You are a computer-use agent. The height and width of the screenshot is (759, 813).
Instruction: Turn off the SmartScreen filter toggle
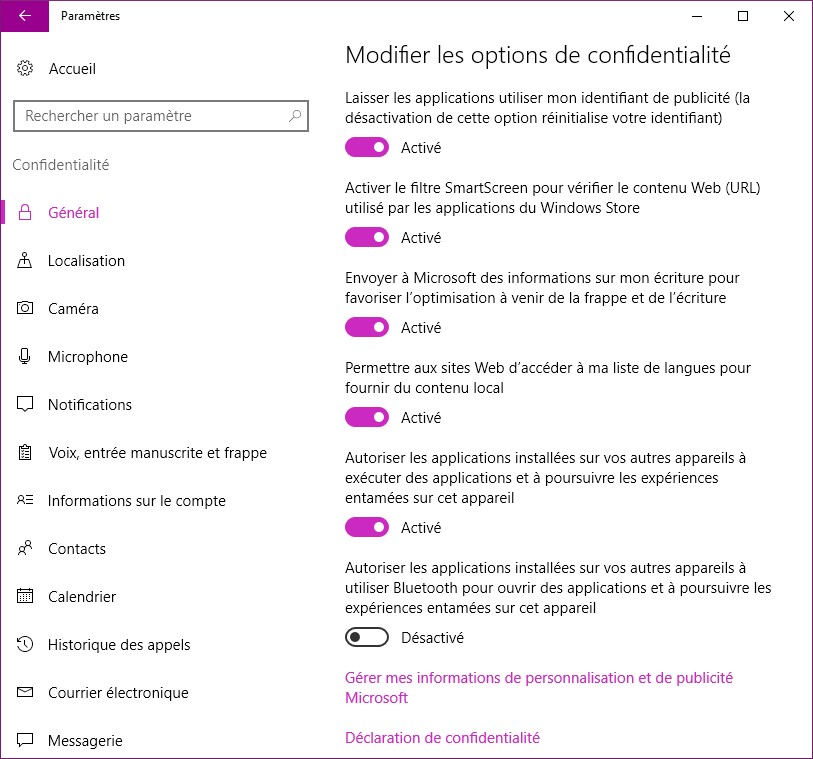[367, 238]
